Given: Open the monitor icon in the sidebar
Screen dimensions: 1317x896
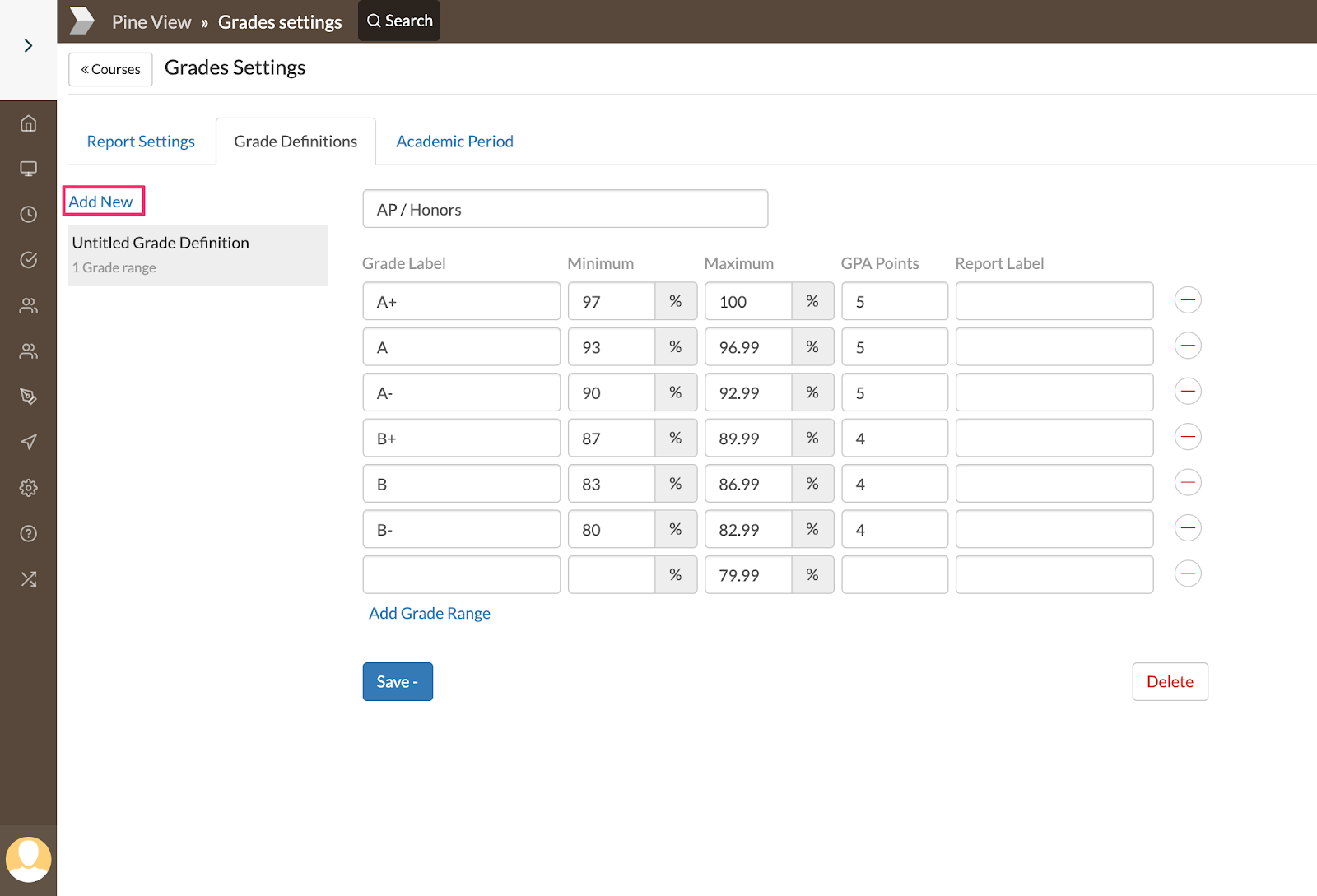Looking at the screenshot, I should (x=28, y=169).
